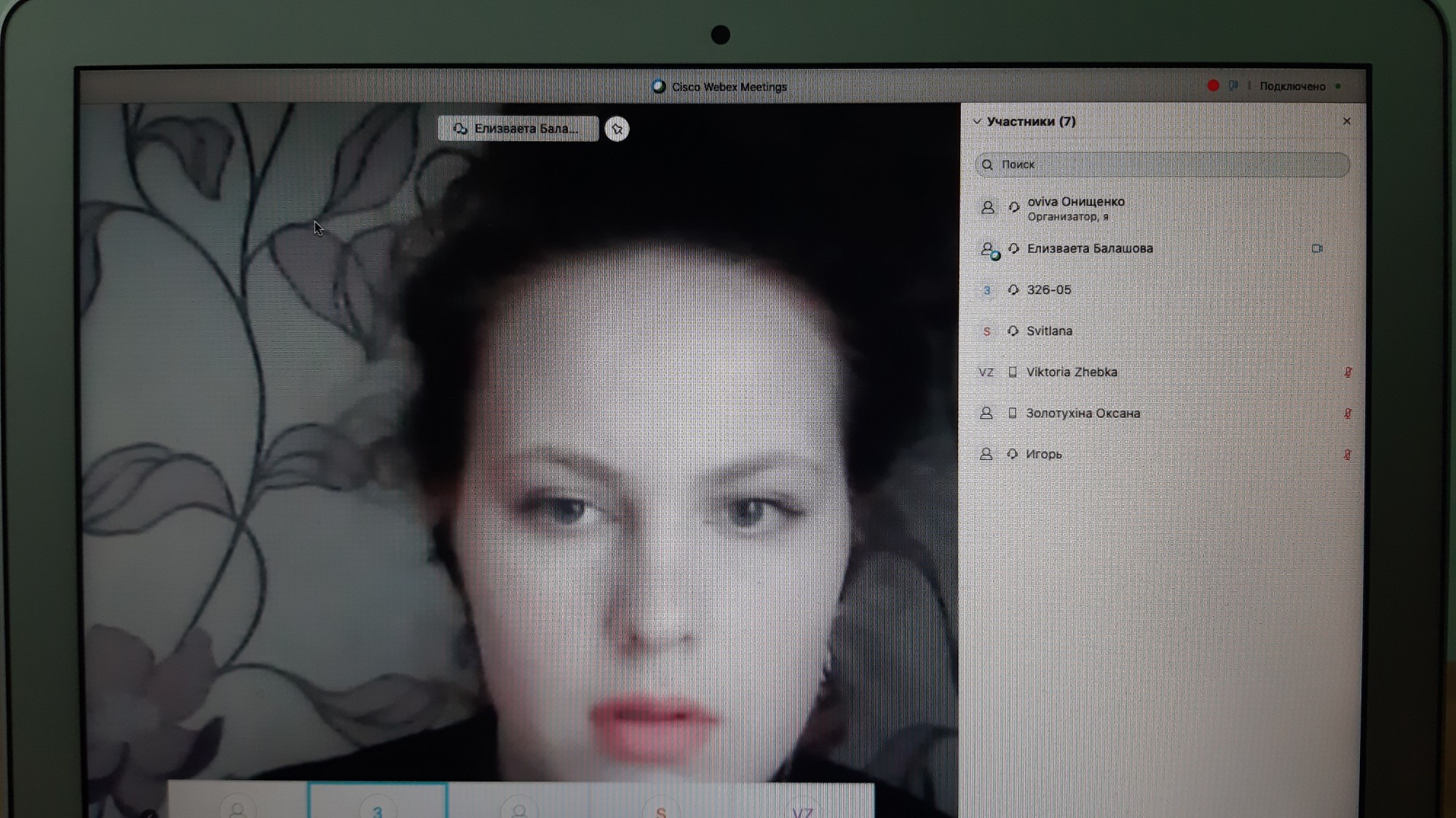Click phone device icon next to Золотухіна Оксана

1012,413
